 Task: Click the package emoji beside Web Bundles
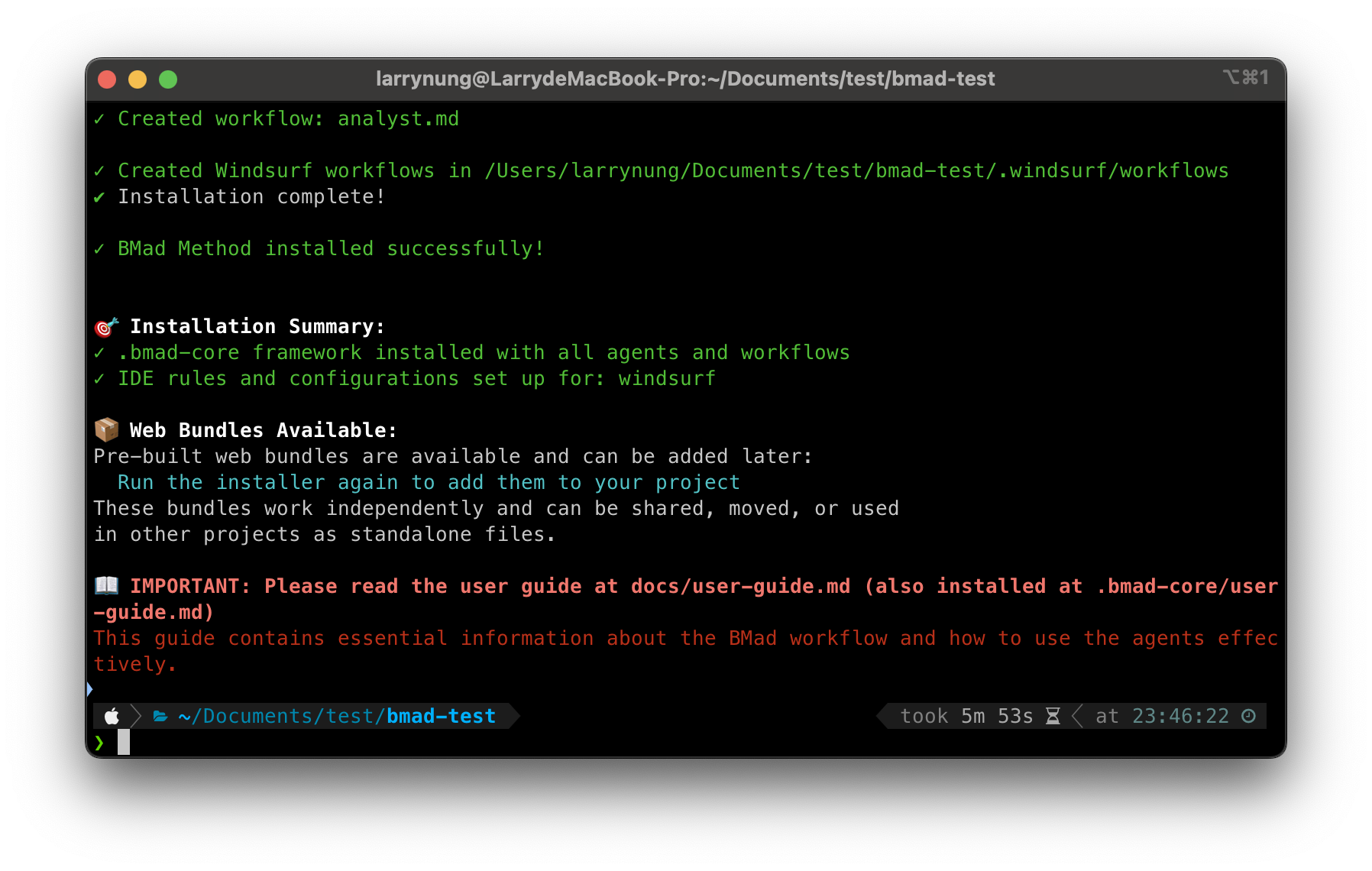[106, 429]
